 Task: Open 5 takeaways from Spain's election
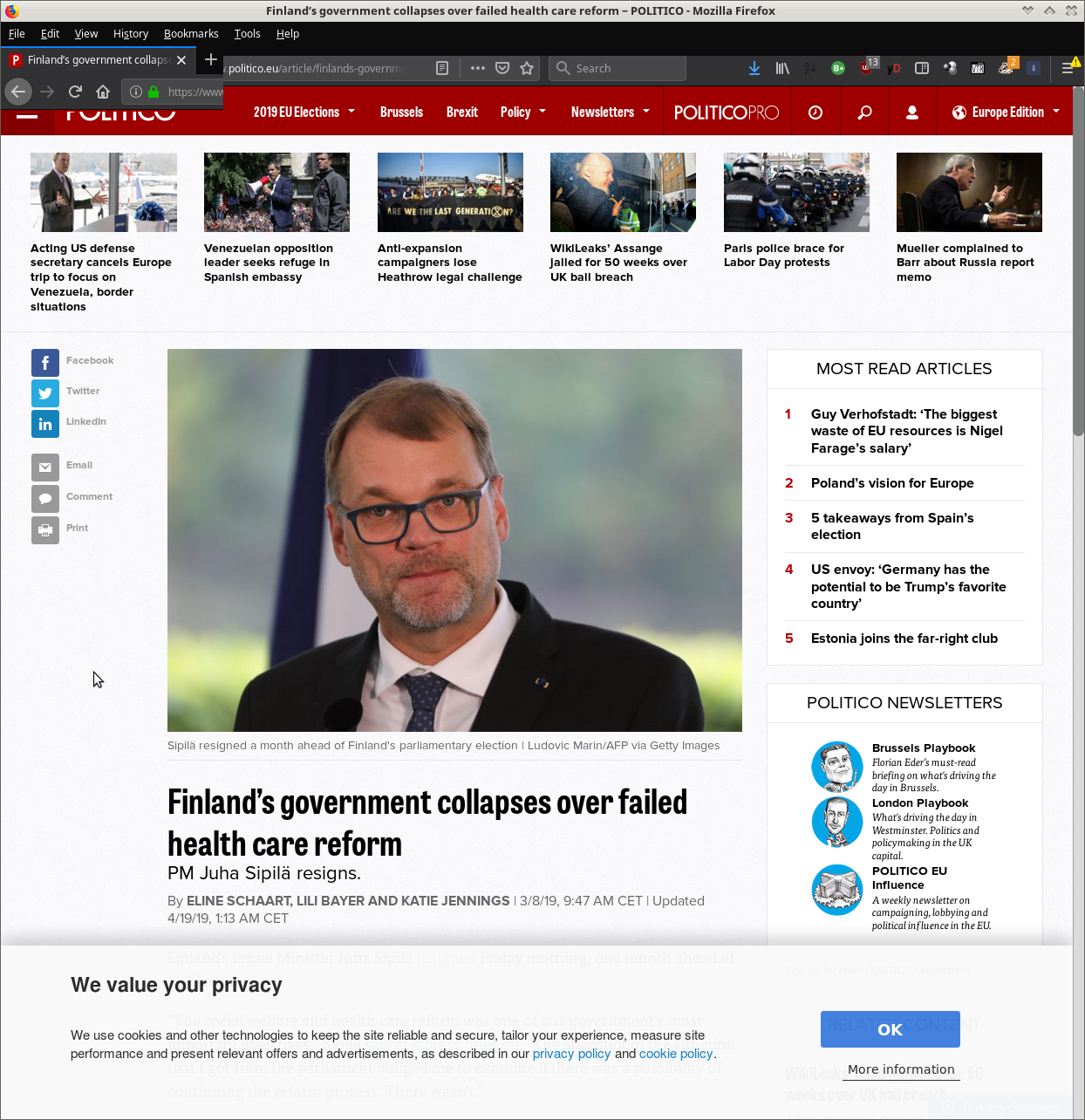[892, 526]
